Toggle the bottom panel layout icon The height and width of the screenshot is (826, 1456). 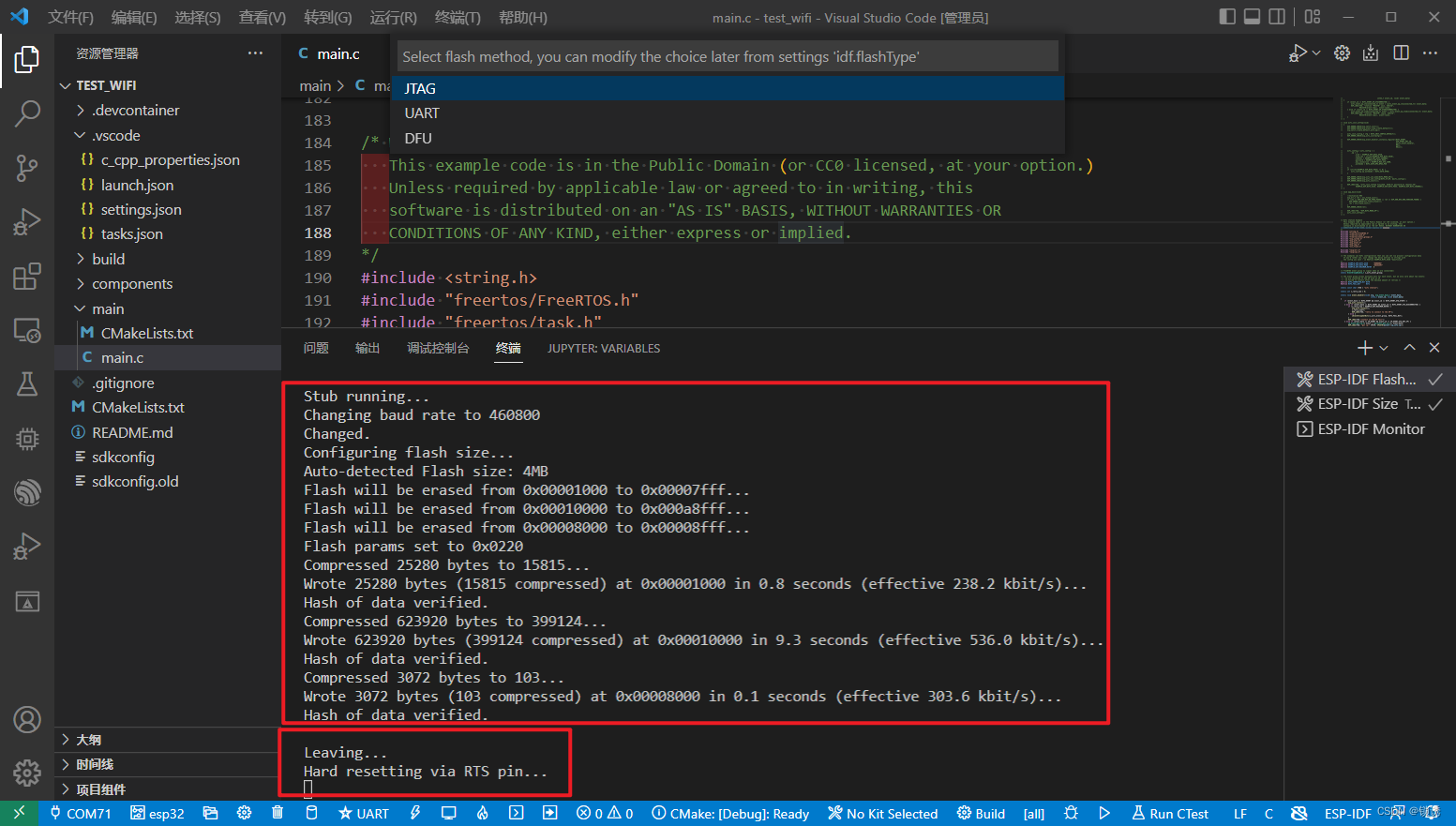coord(1252,17)
